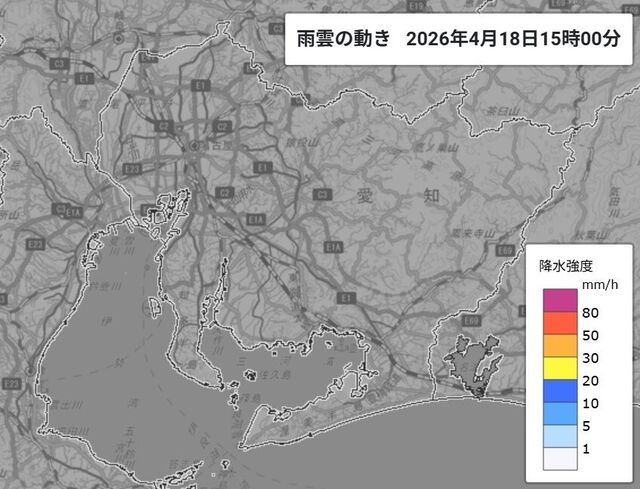Screen dimensions: 640x489
Task: Click the medium blue 5–10 mm/h swatch
Action: (560, 413)
